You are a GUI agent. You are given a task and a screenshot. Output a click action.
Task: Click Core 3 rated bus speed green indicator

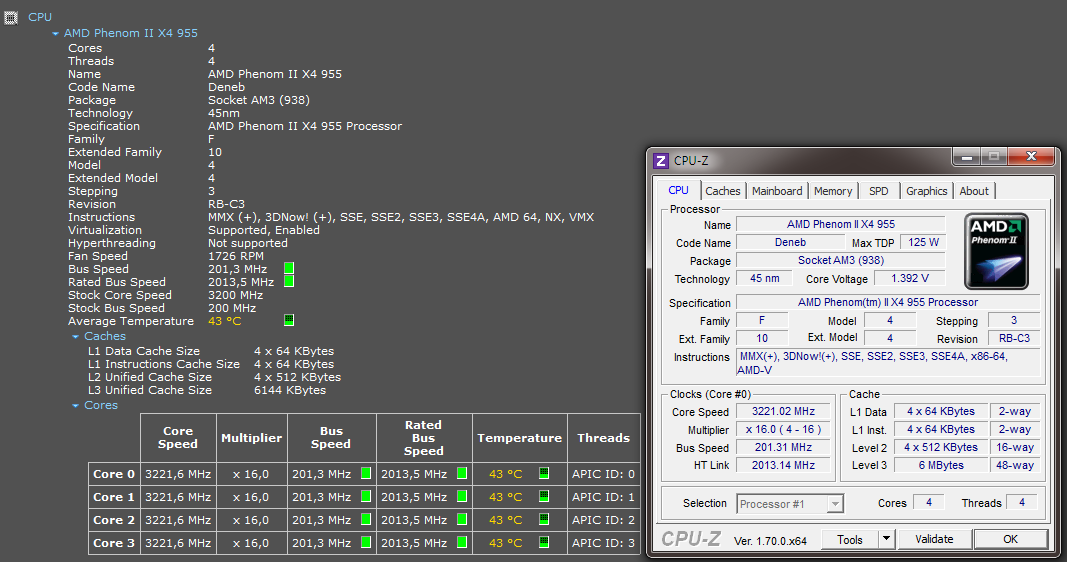462,543
